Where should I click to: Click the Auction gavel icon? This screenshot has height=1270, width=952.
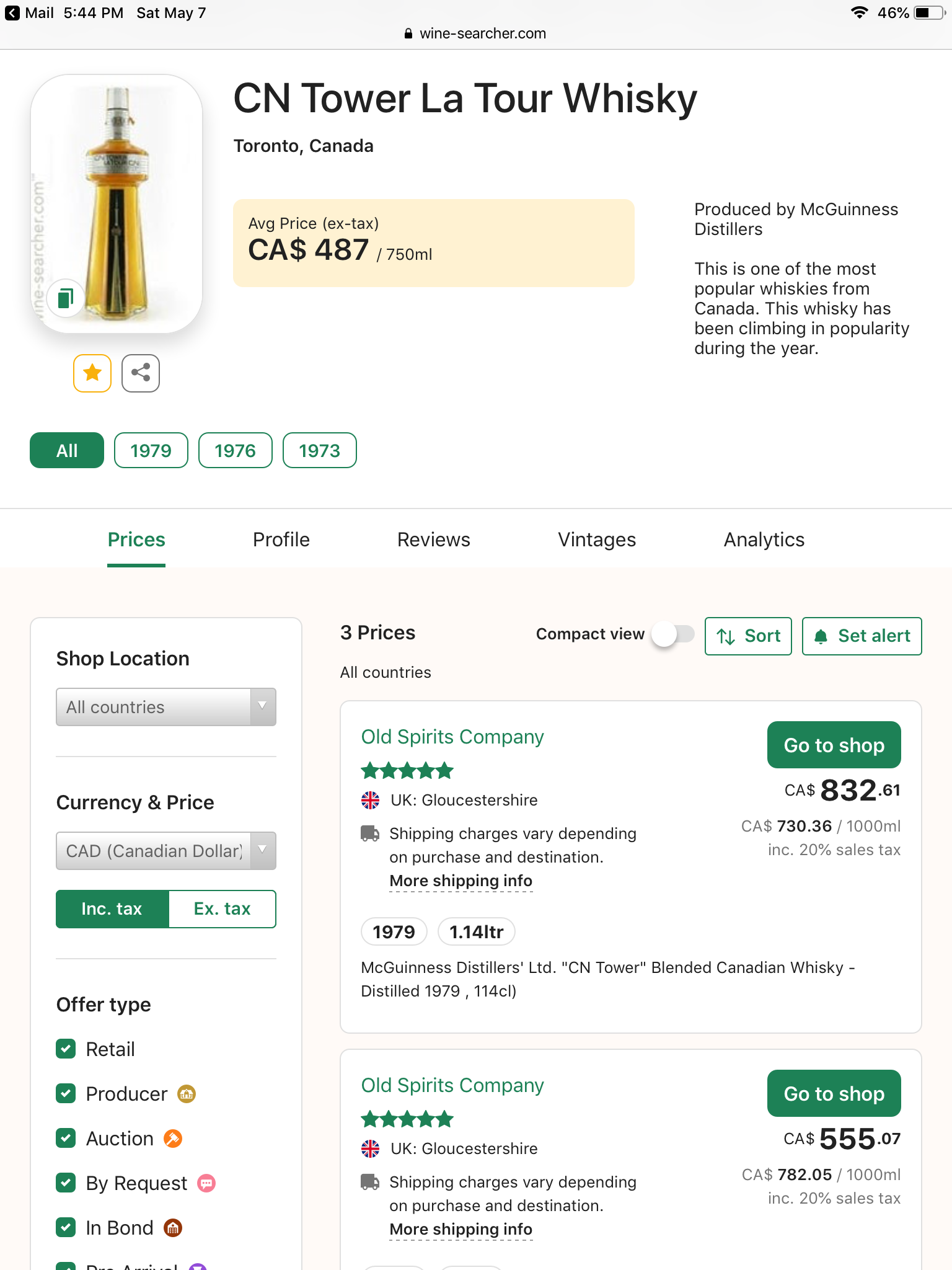tap(173, 1139)
